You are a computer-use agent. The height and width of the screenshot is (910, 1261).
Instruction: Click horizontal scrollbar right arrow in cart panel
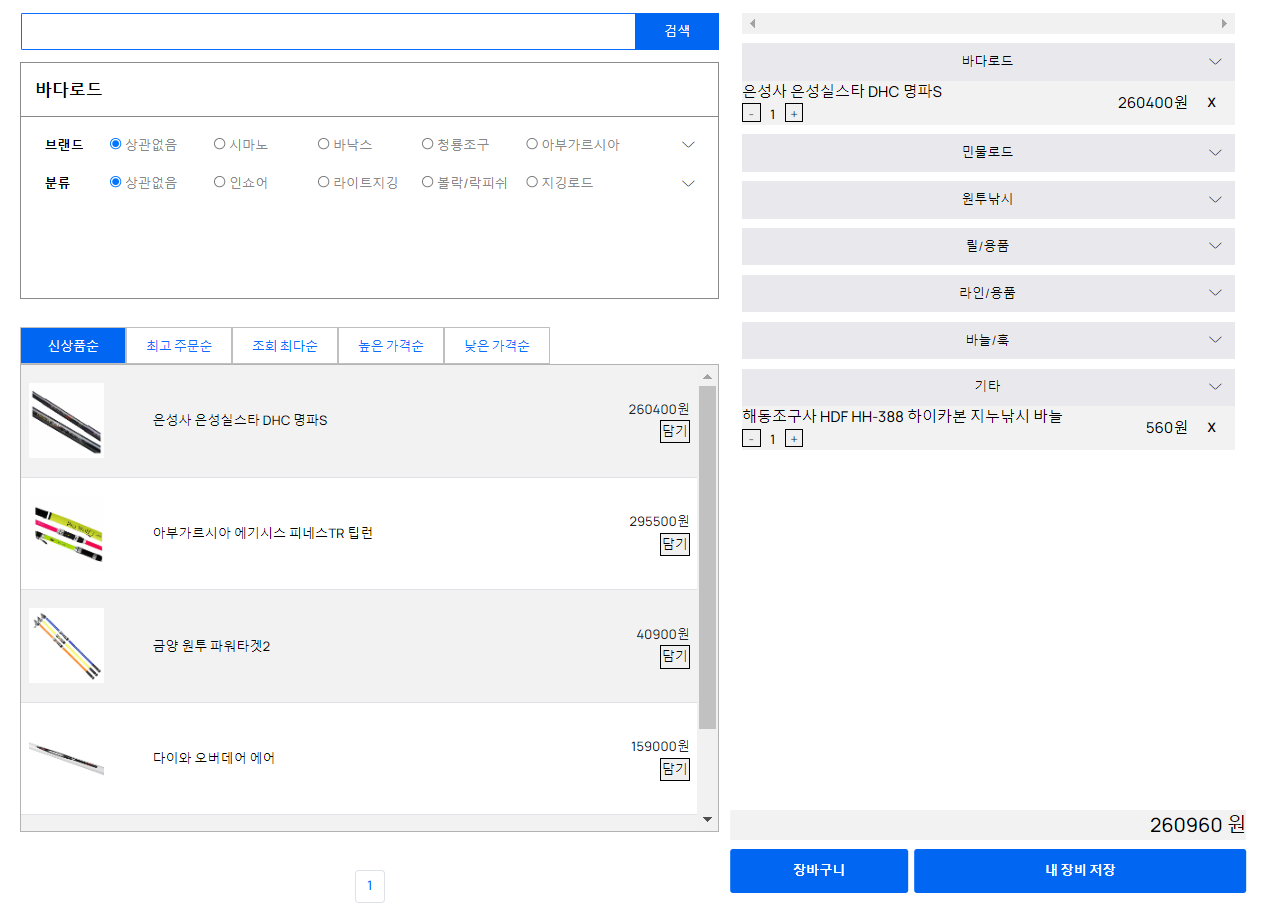point(1224,23)
